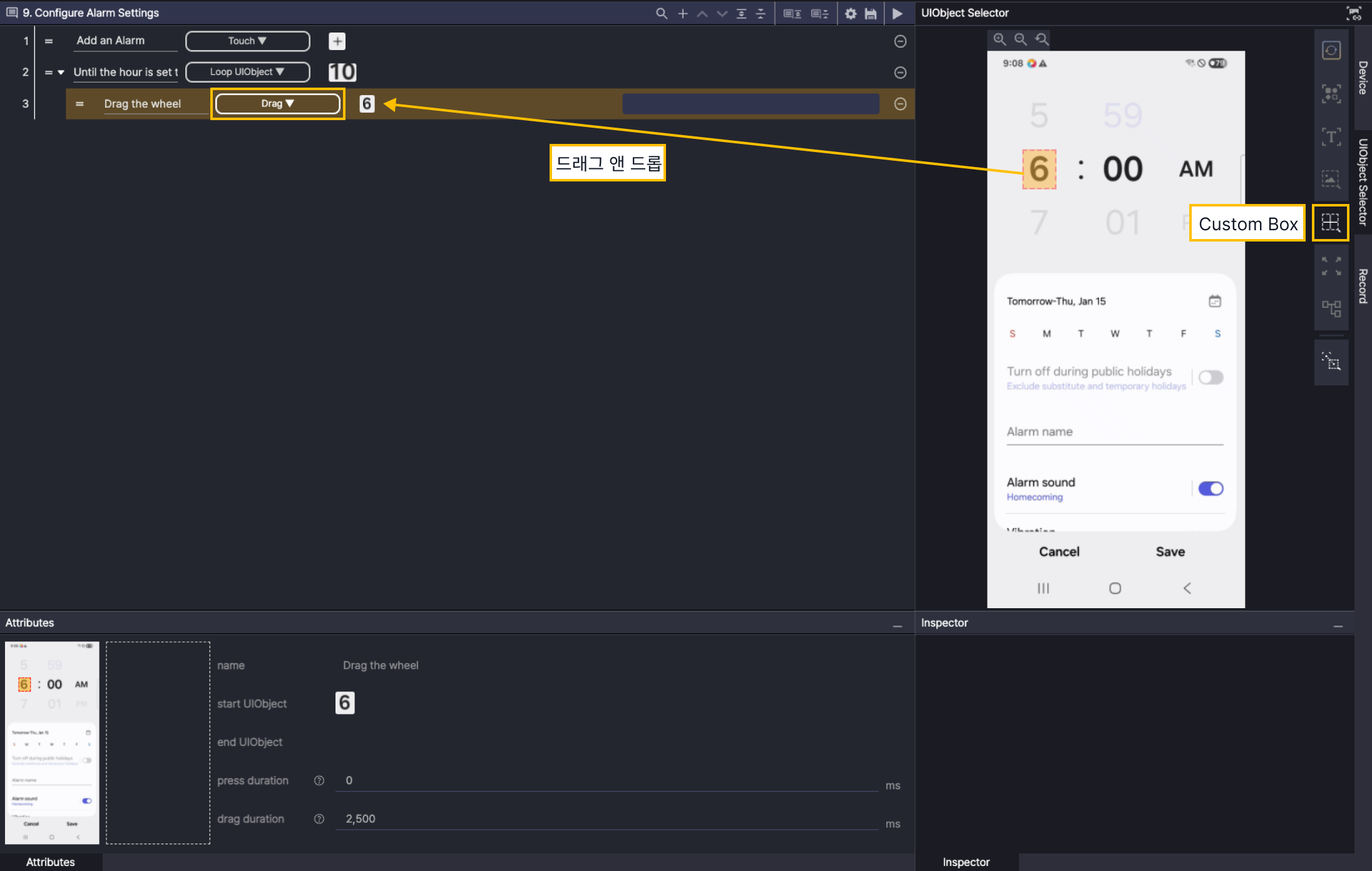Viewport: 1372px width, 871px height.
Task: Click the drag duration input field
Action: tap(607, 818)
